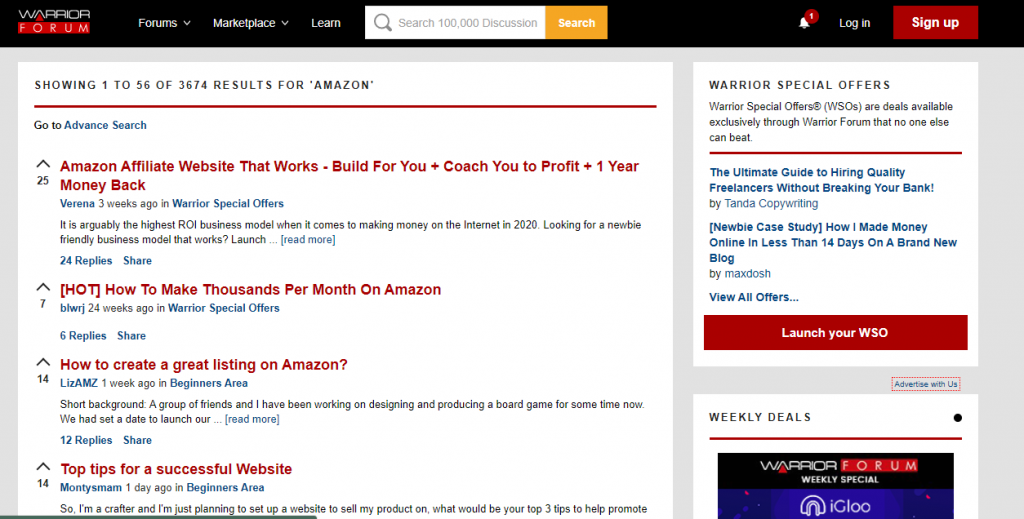
Task: Click the results heading for 'AMAZON'
Action: pyautogui.click(x=204, y=85)
